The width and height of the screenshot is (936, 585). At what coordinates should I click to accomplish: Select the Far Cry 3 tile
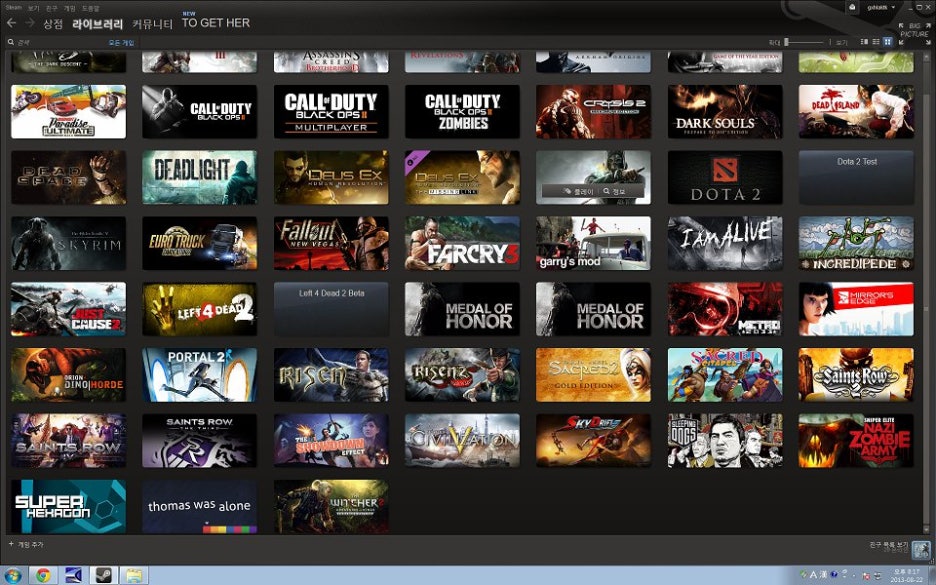[x=462, y=243]
